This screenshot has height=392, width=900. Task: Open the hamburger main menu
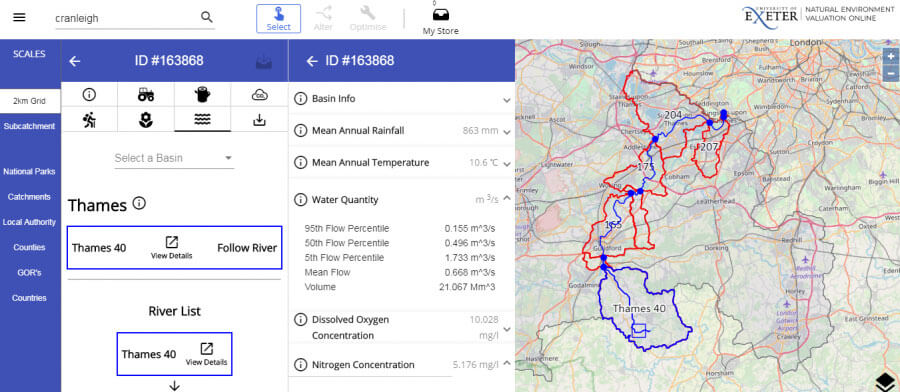(19, 17)
